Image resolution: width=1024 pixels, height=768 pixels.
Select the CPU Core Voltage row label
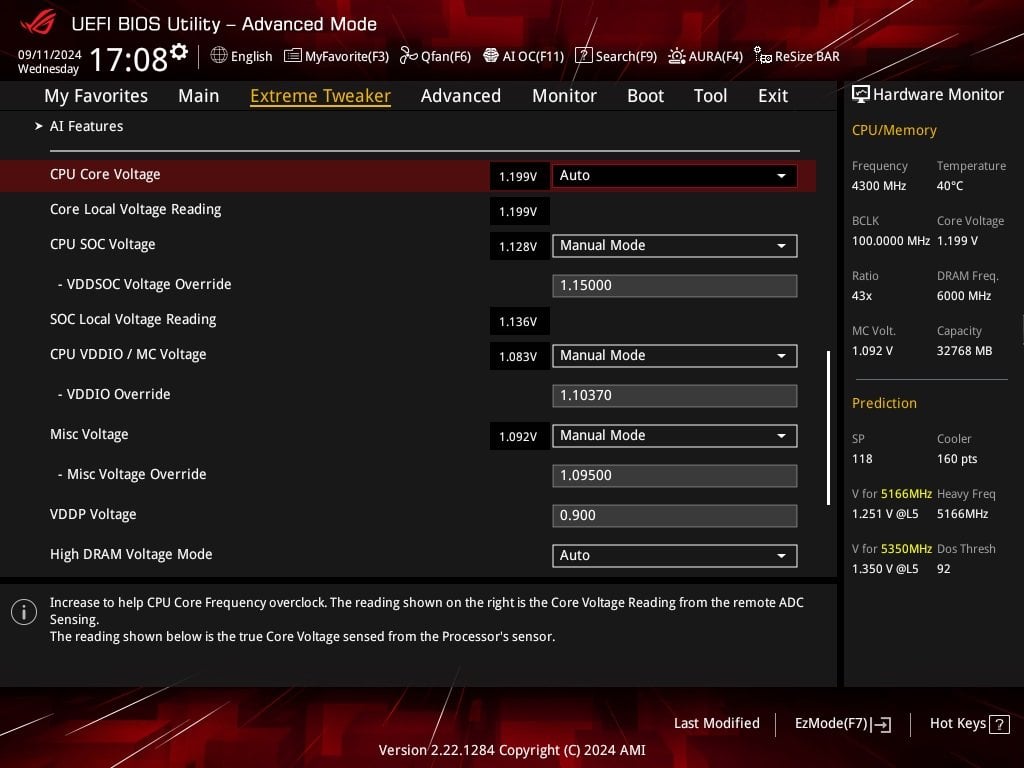[x=105, y=174]
